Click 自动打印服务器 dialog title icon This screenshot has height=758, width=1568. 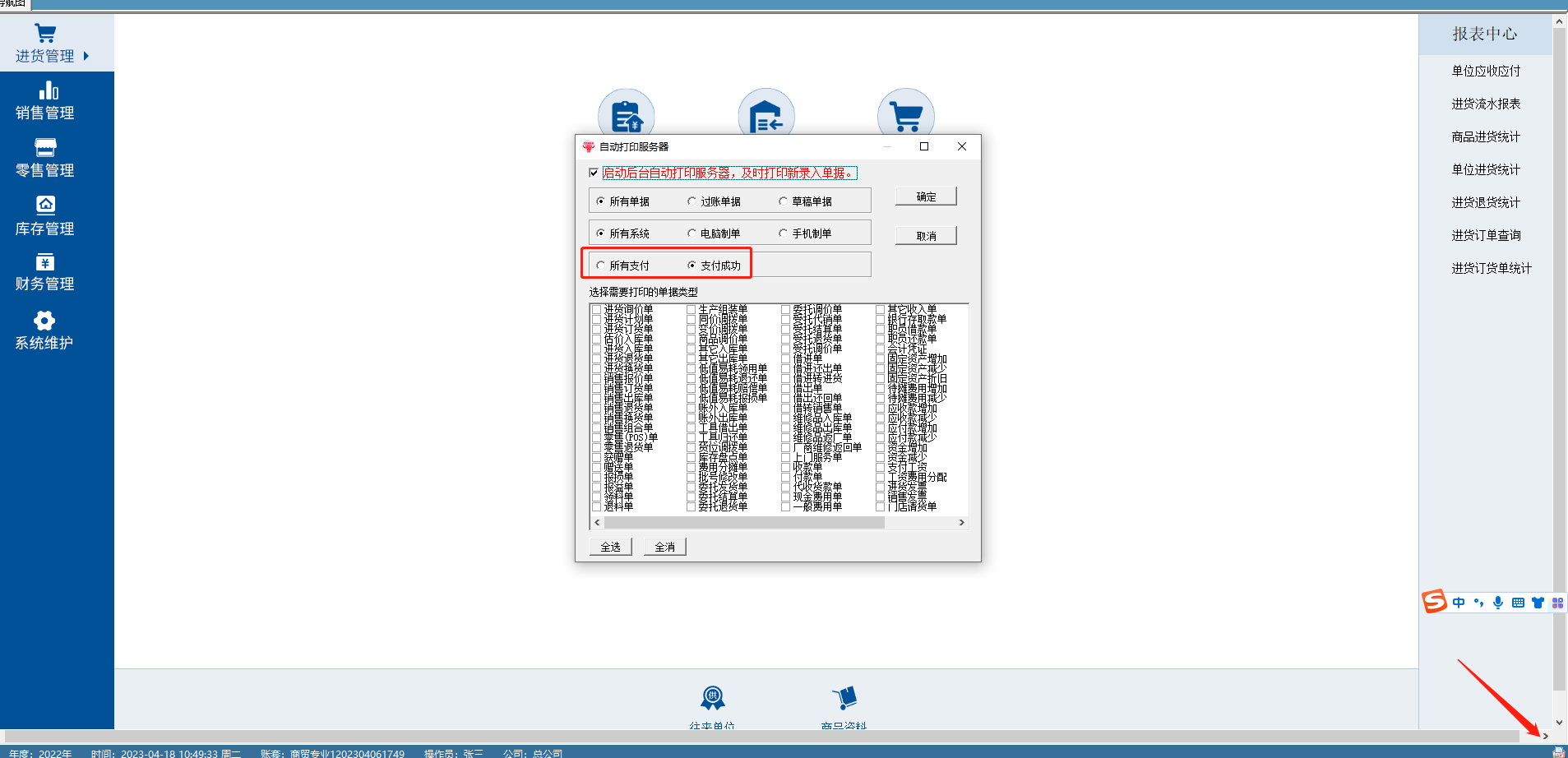pyautogui.click(x=588, y=146)
